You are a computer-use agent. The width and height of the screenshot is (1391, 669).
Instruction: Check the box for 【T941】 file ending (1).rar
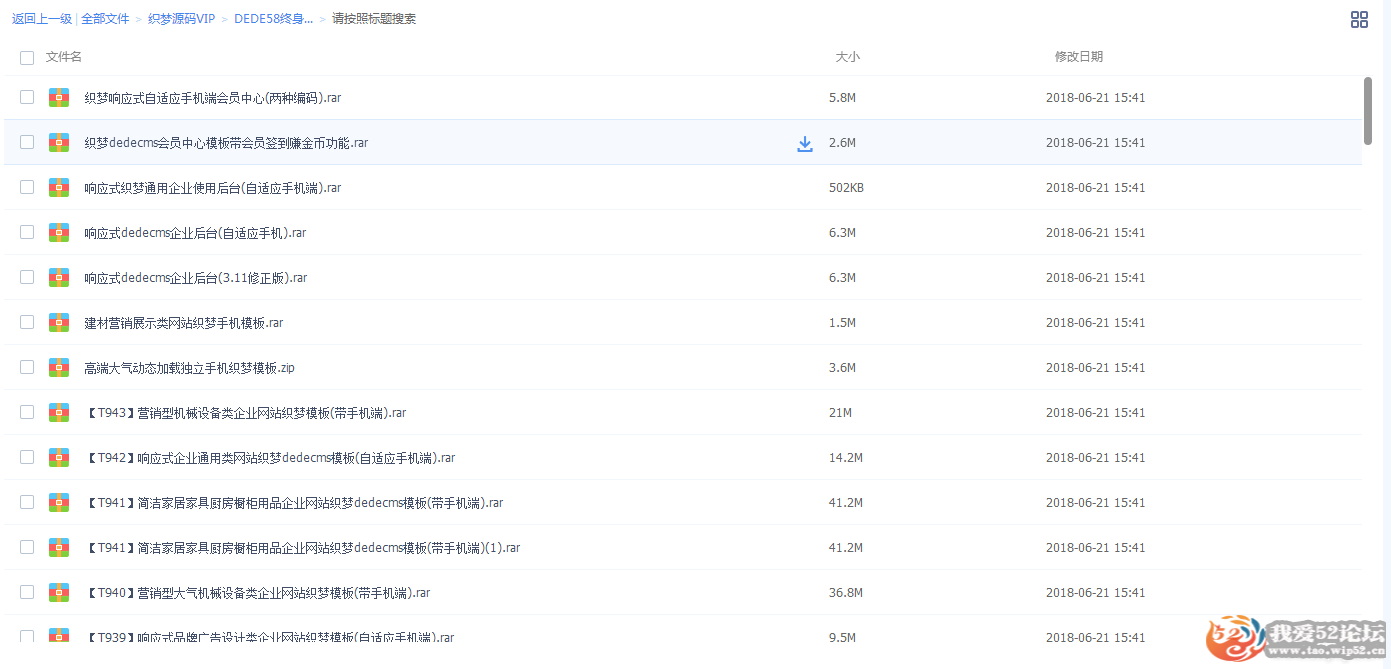[x=27, y=547]
